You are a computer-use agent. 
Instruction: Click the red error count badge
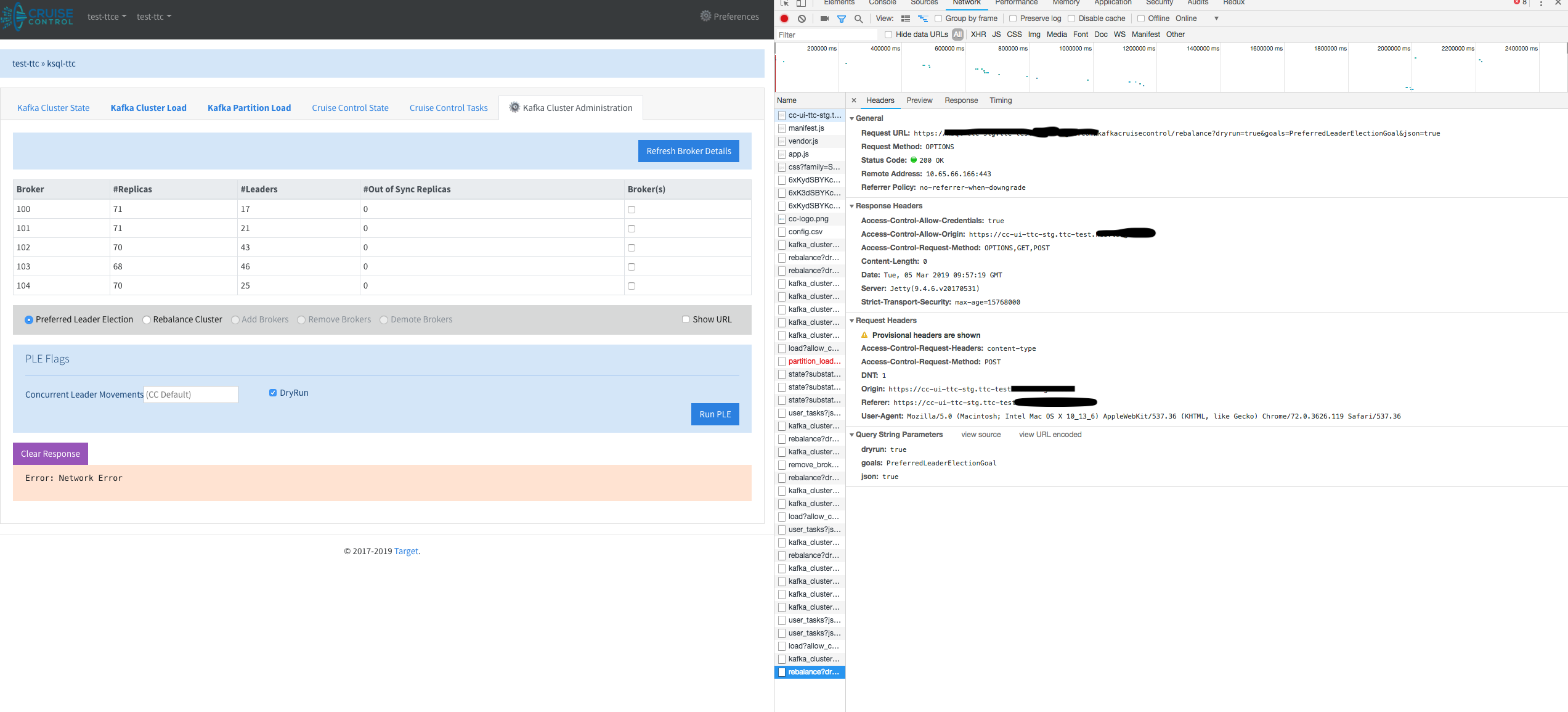tap(1521, 2)
